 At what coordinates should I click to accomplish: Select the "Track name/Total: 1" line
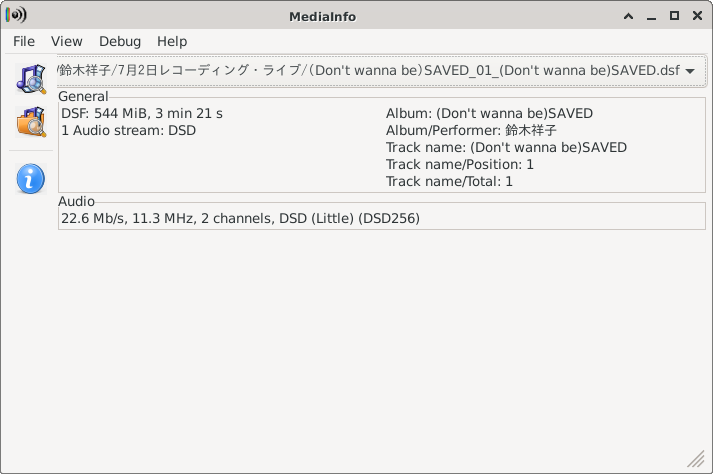pyautogui.click(x=449, y=181)
